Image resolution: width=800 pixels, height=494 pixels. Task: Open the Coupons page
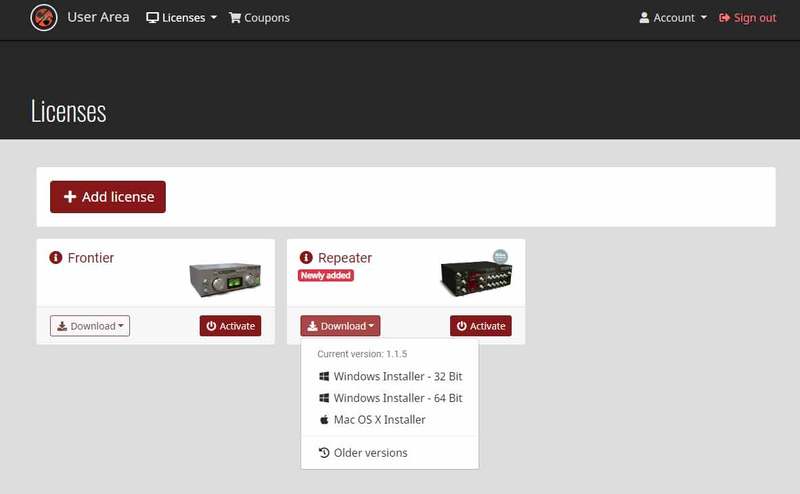pyautogui.click(x=259, y=18)
